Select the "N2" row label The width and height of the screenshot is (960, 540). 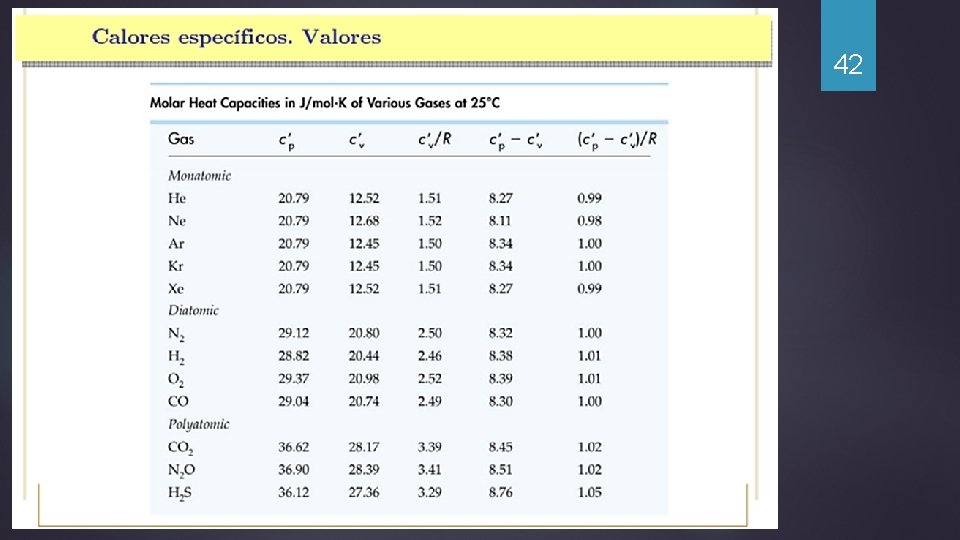[176, 334]
